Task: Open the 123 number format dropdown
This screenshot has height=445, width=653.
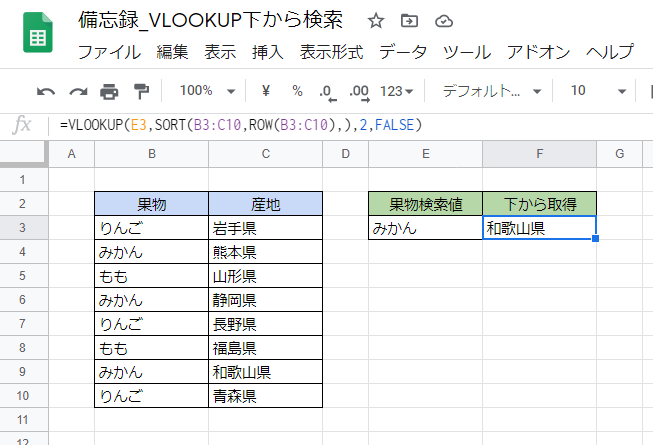Action: point(396,91)
